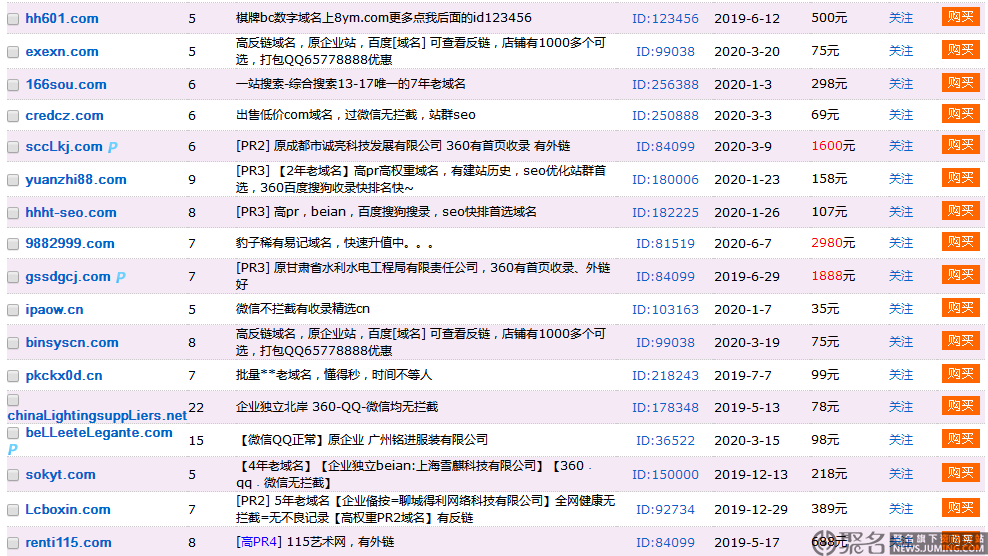Viewport: 988px width, 556px height.
Task: Open the chinaLightingsuppLiers.net link
Action: [x=97, y=415]
